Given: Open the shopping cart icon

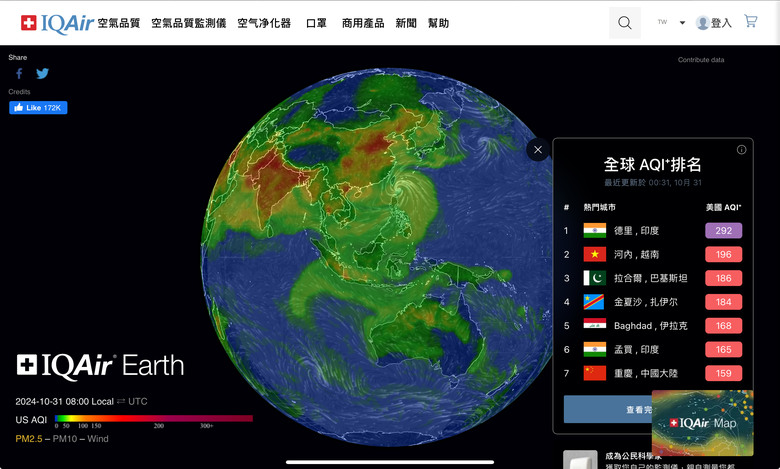Looking at the screenshot, I should [751, 21].
